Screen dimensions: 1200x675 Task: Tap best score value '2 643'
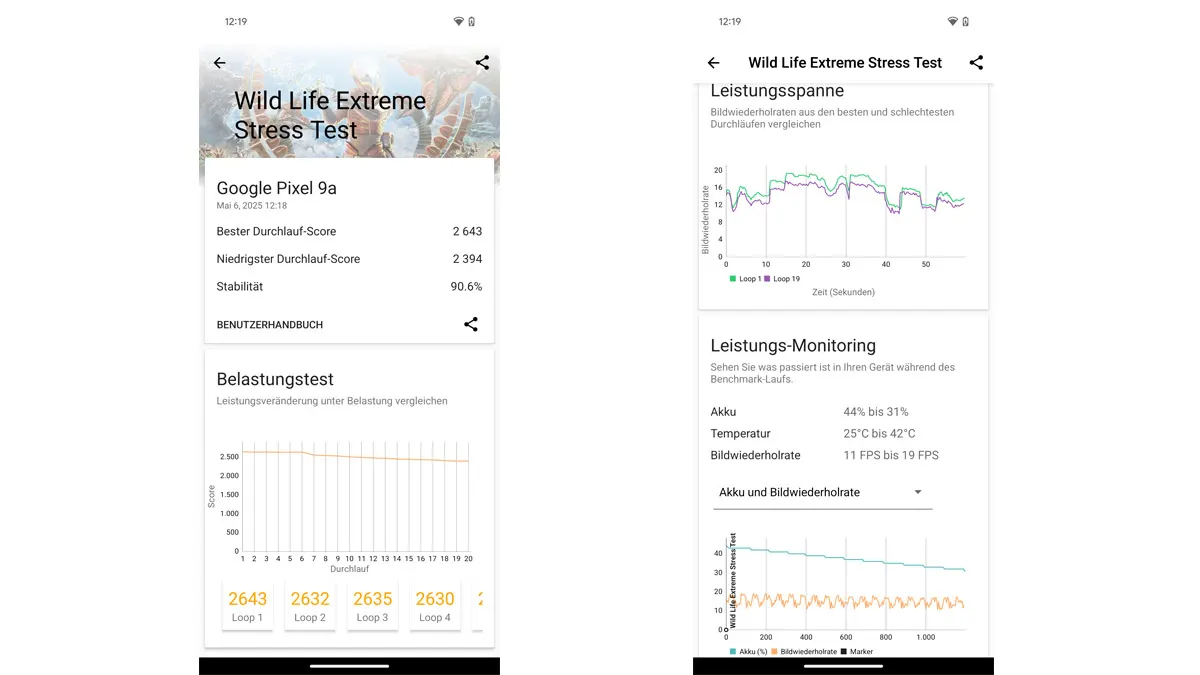point(467,231)
